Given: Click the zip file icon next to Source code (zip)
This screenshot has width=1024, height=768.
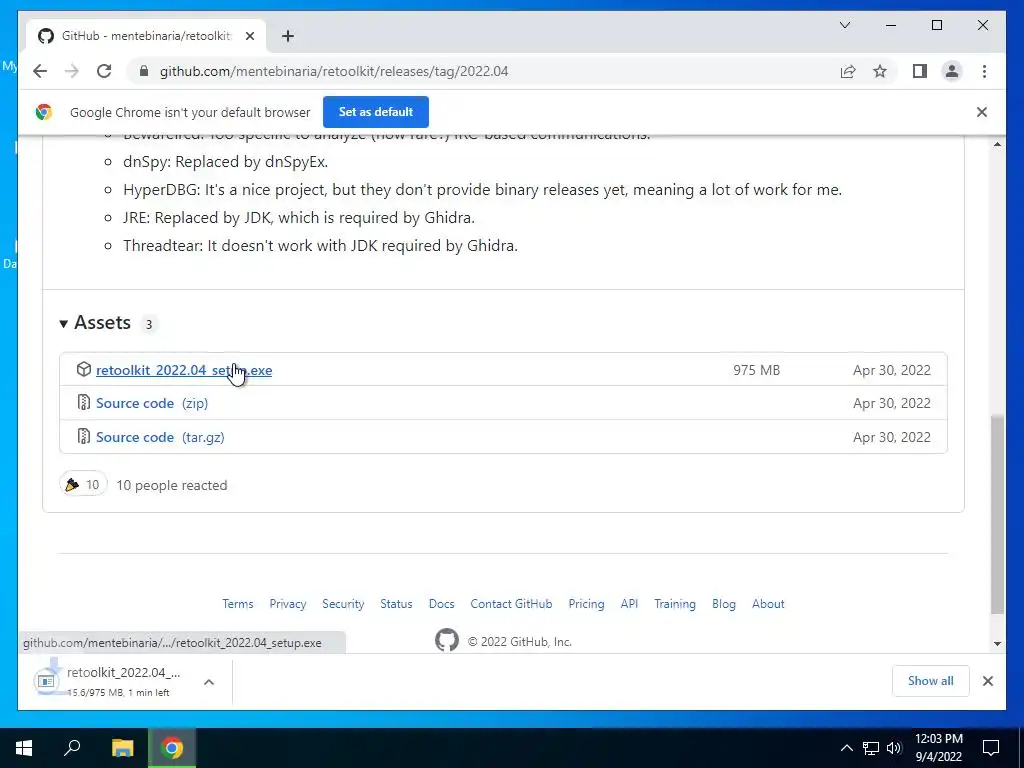Looking at the screenshot, I should 84,402.
